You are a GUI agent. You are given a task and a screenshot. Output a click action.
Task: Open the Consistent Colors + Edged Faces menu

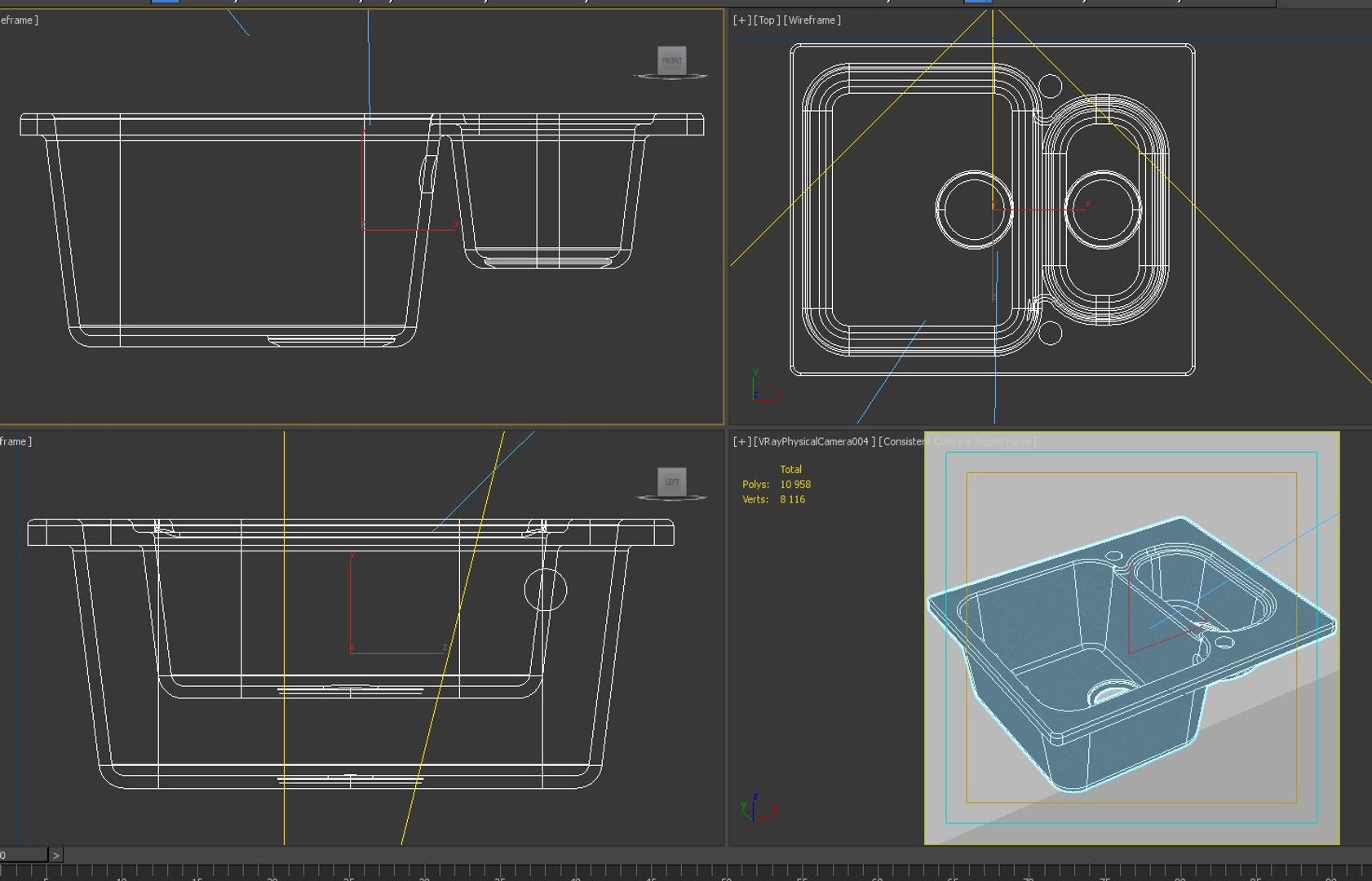click(958, 441)
